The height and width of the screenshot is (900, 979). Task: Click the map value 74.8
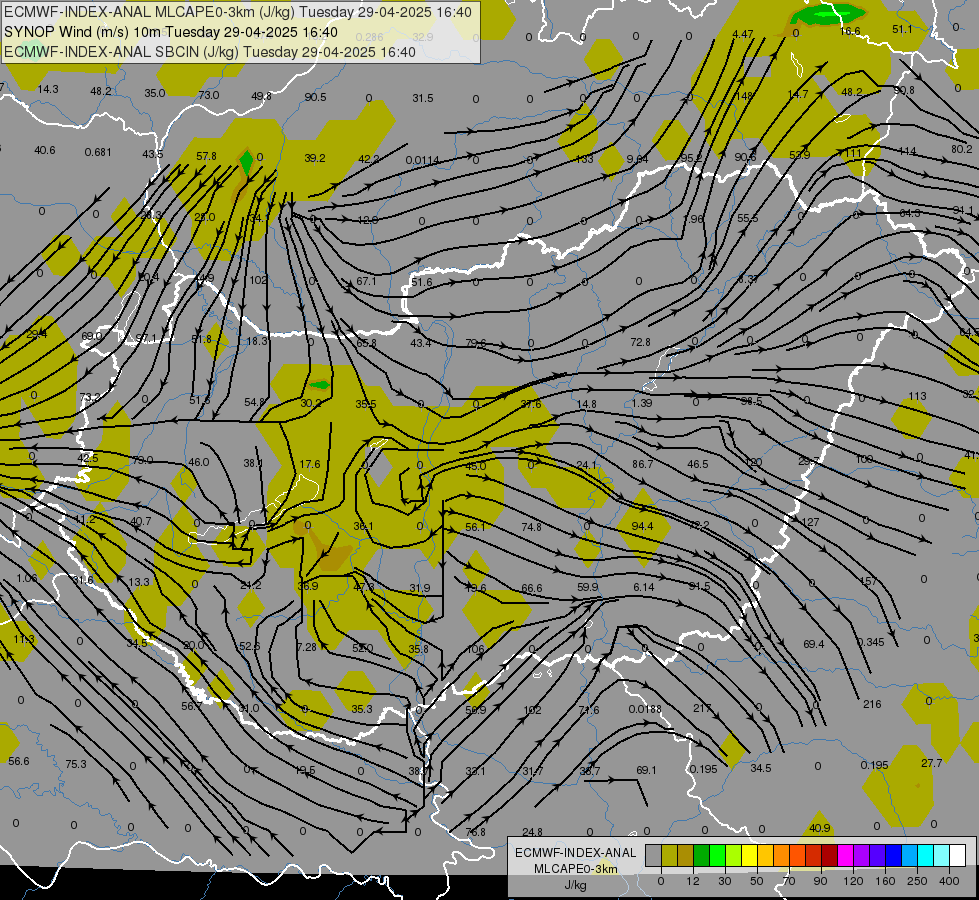coord(531,527)
